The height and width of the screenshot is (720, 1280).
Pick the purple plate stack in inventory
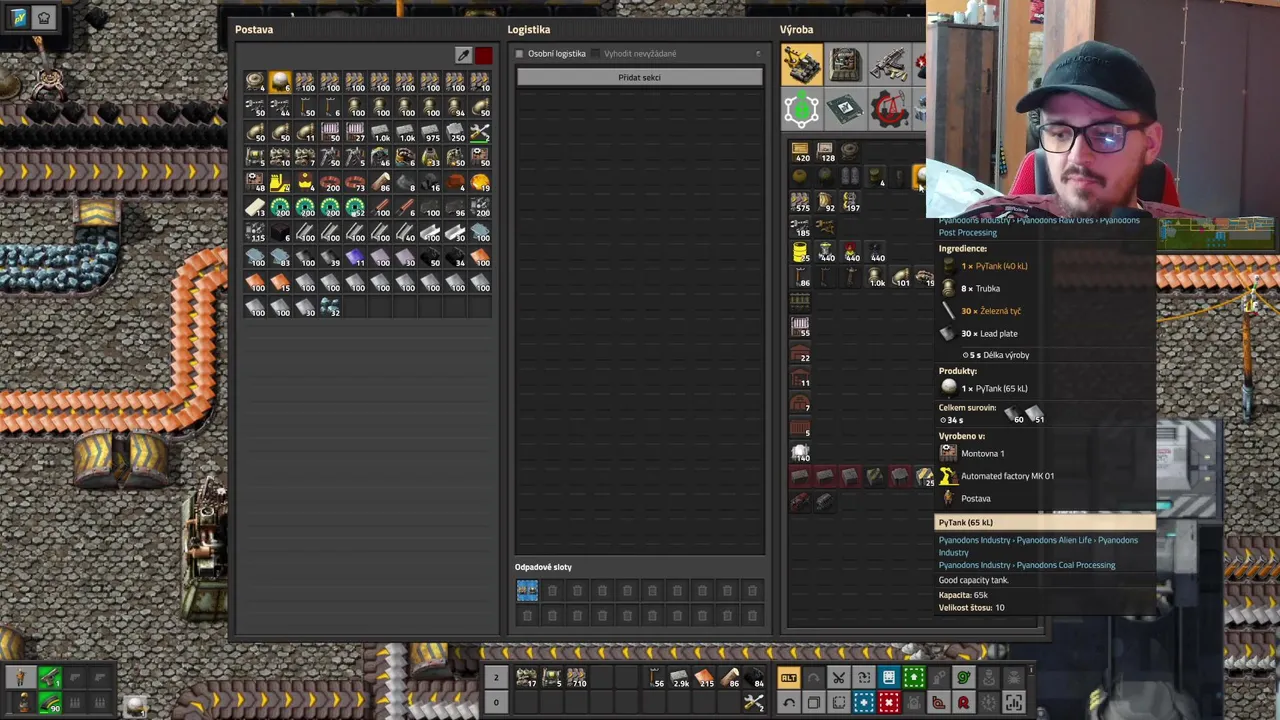tap(355, 257)
